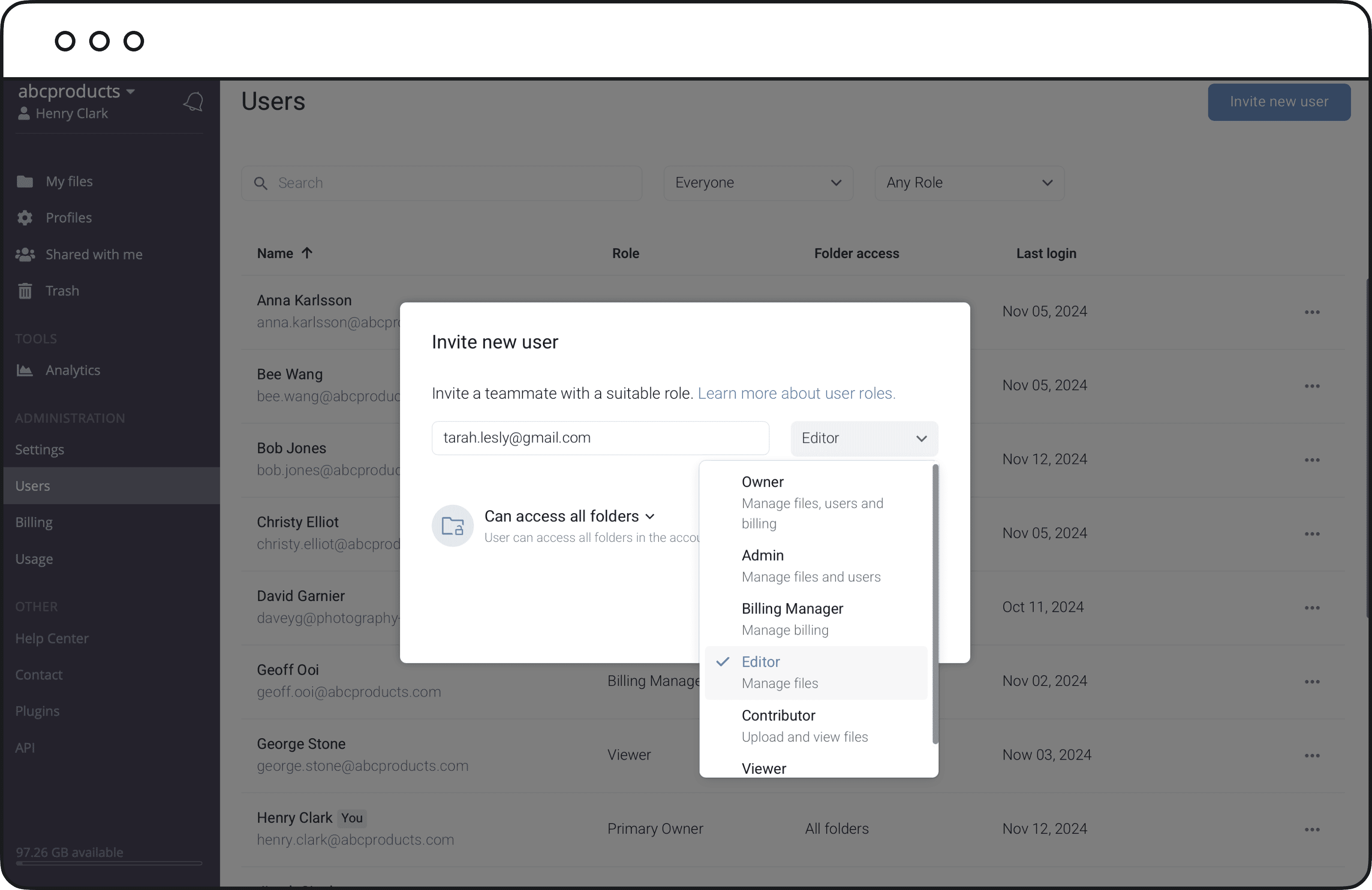Open My files folder icon
Image resolution: width=1372 pixels, height=890 pixels.
(x=25, y=182)
